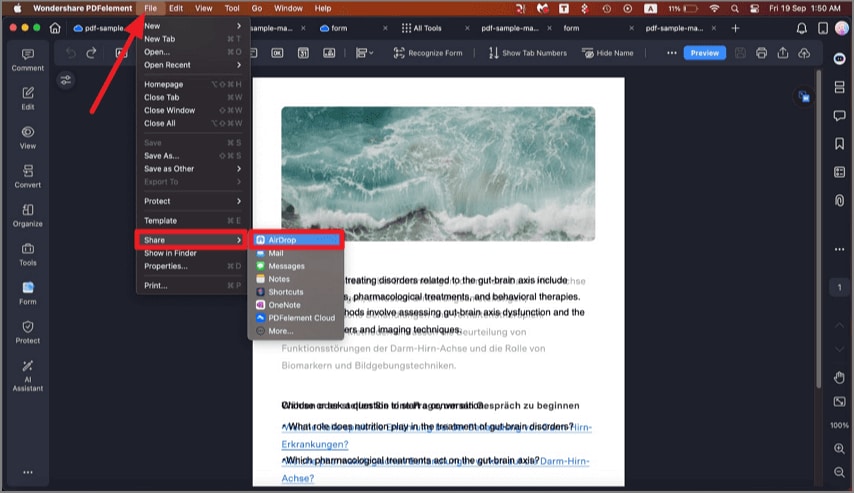Expand the Share submenu
The height and width of the screenshot is (493, 854).
[x=192, y=240]
